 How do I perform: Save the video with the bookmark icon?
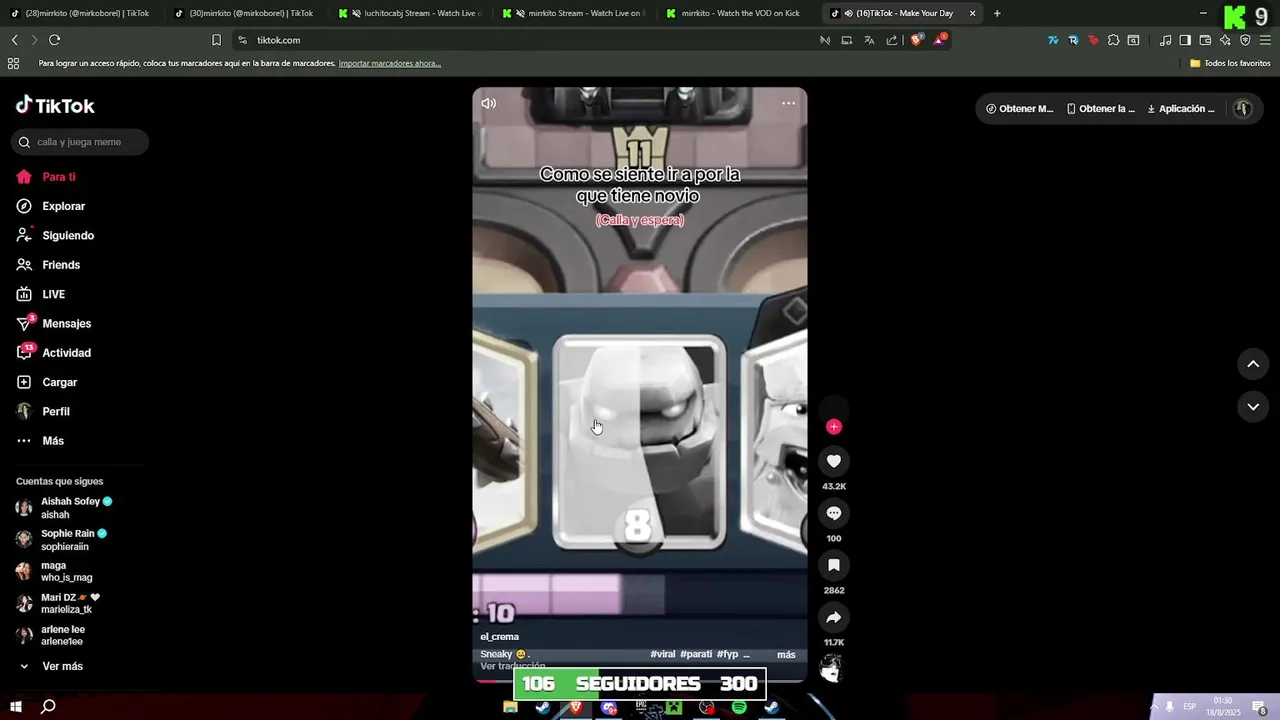[x=834, y=565]
